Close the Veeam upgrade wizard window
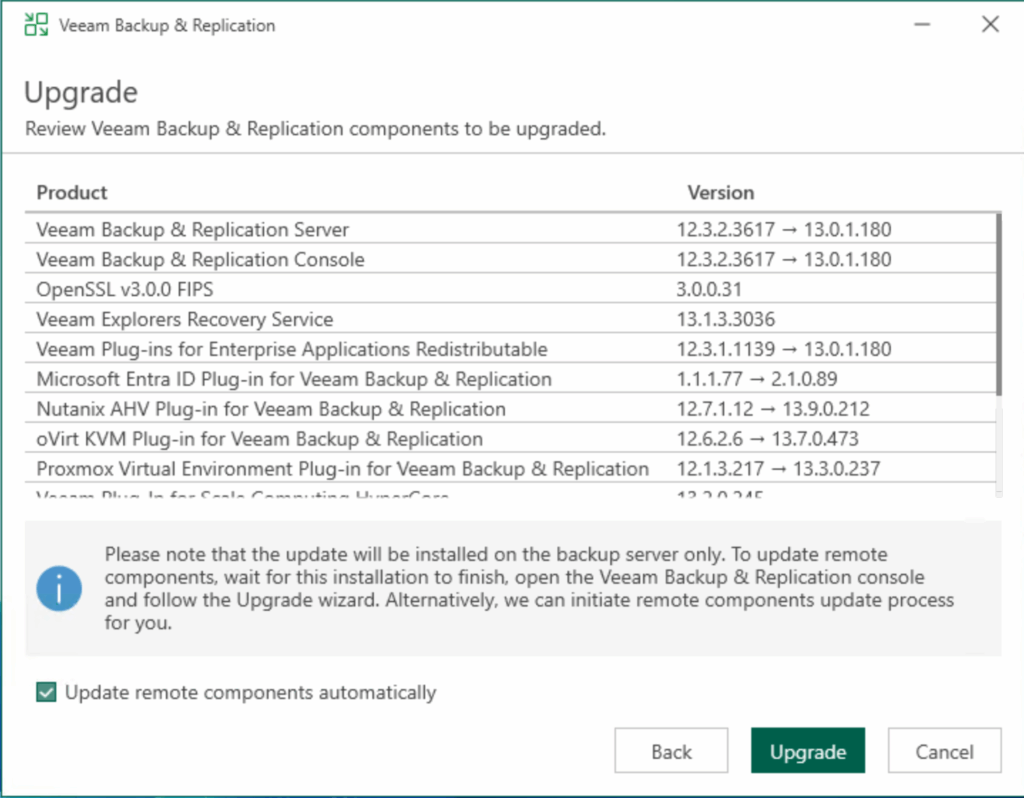The height and width of the screenshot is (798, 1024). click(990, 25)
